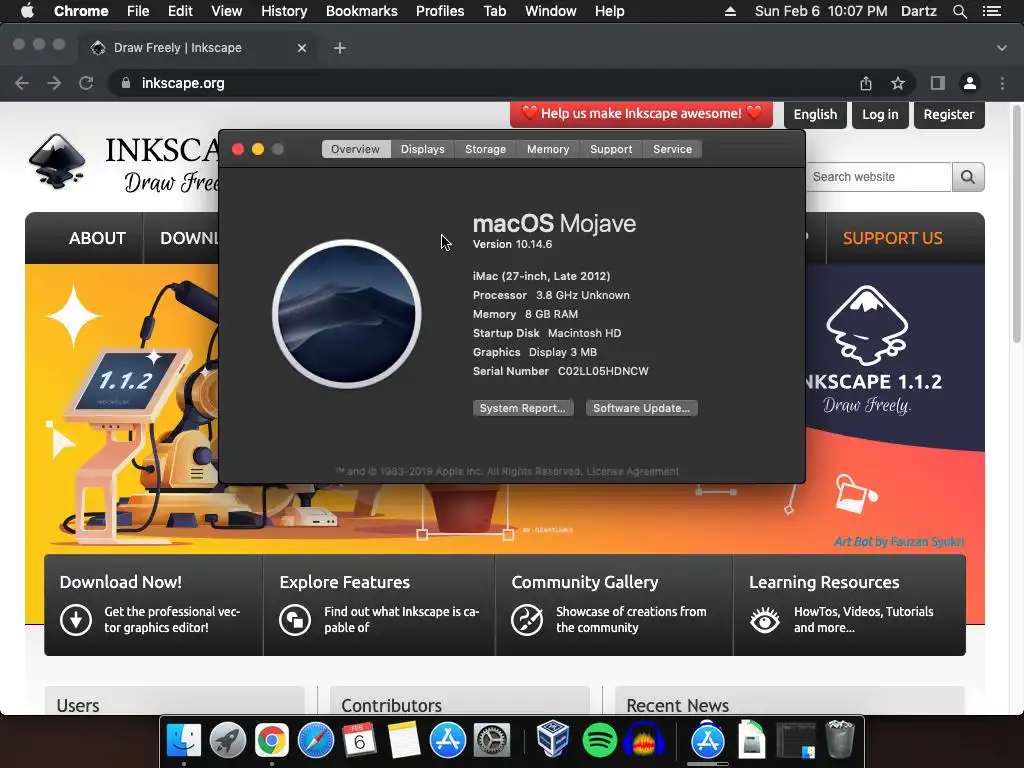Image resolution: width=1024 pixels, height=768 pixels.
Task: Click into the Search website field
Action: (877, 177)
